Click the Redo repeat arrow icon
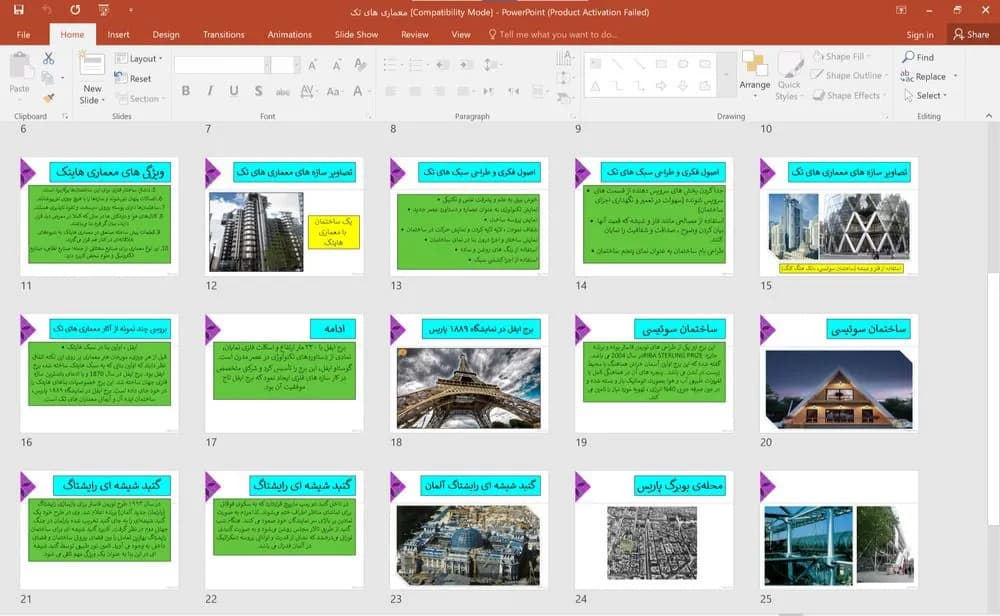Viewport: 1000px width, 616px height. [75, 10]
